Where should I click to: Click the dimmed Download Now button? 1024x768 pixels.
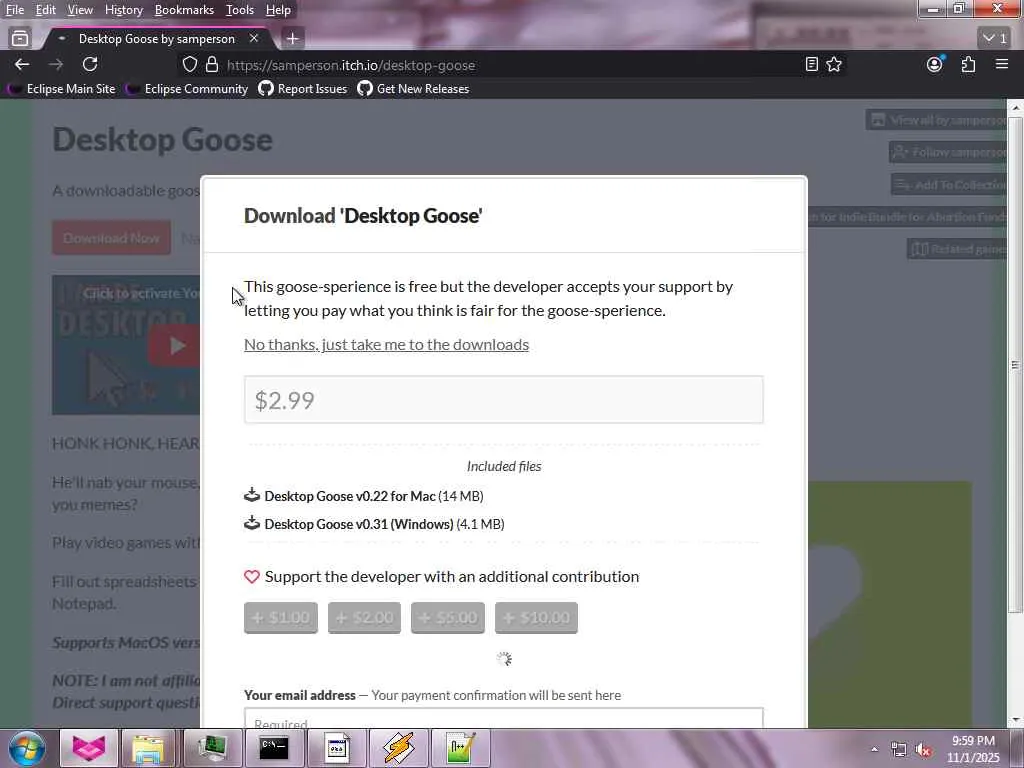111,238
